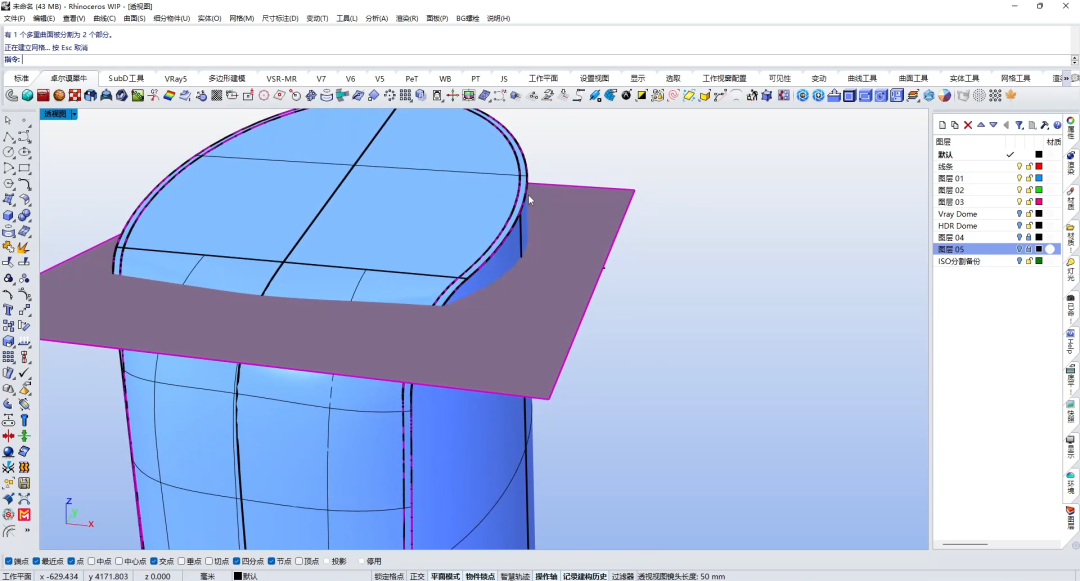This screenshot has height=581, width=1080.
Task: Click the blue help icon in layer panel
Action: (1057, 125)
